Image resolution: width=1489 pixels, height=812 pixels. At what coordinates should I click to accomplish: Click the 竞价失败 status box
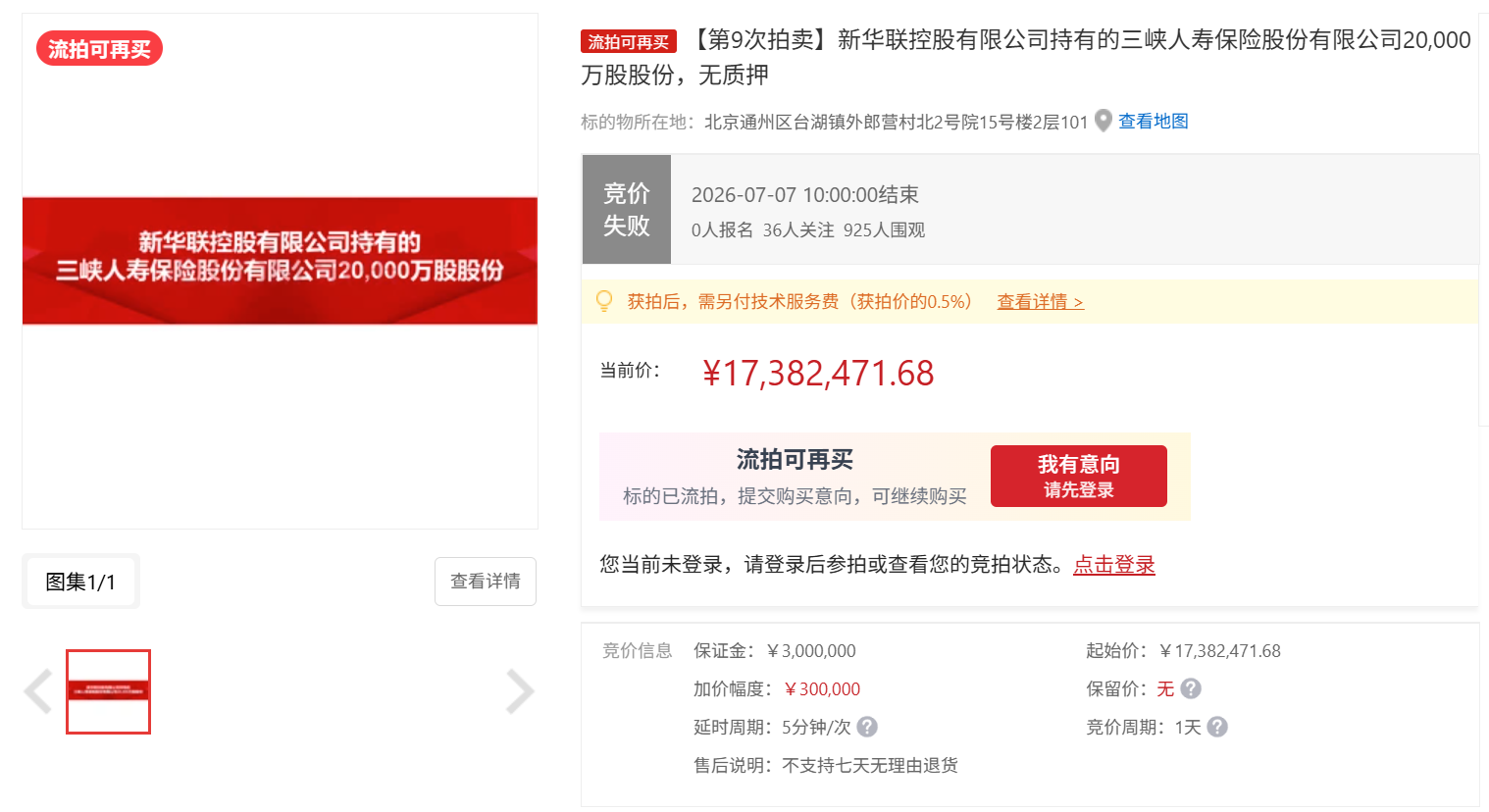627,209
